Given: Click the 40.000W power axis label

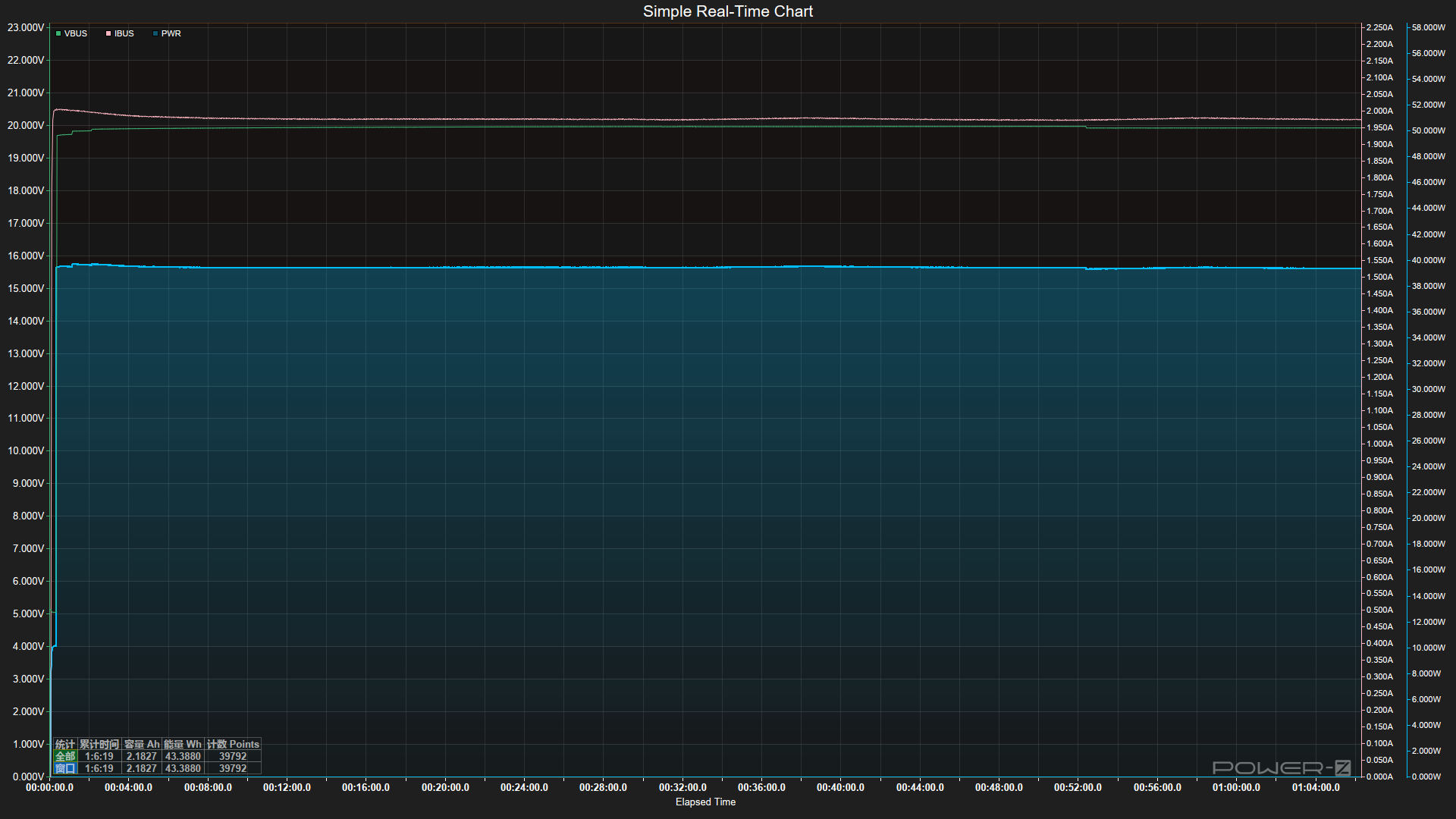Looking at the screenshot, I should point(1429,260).
